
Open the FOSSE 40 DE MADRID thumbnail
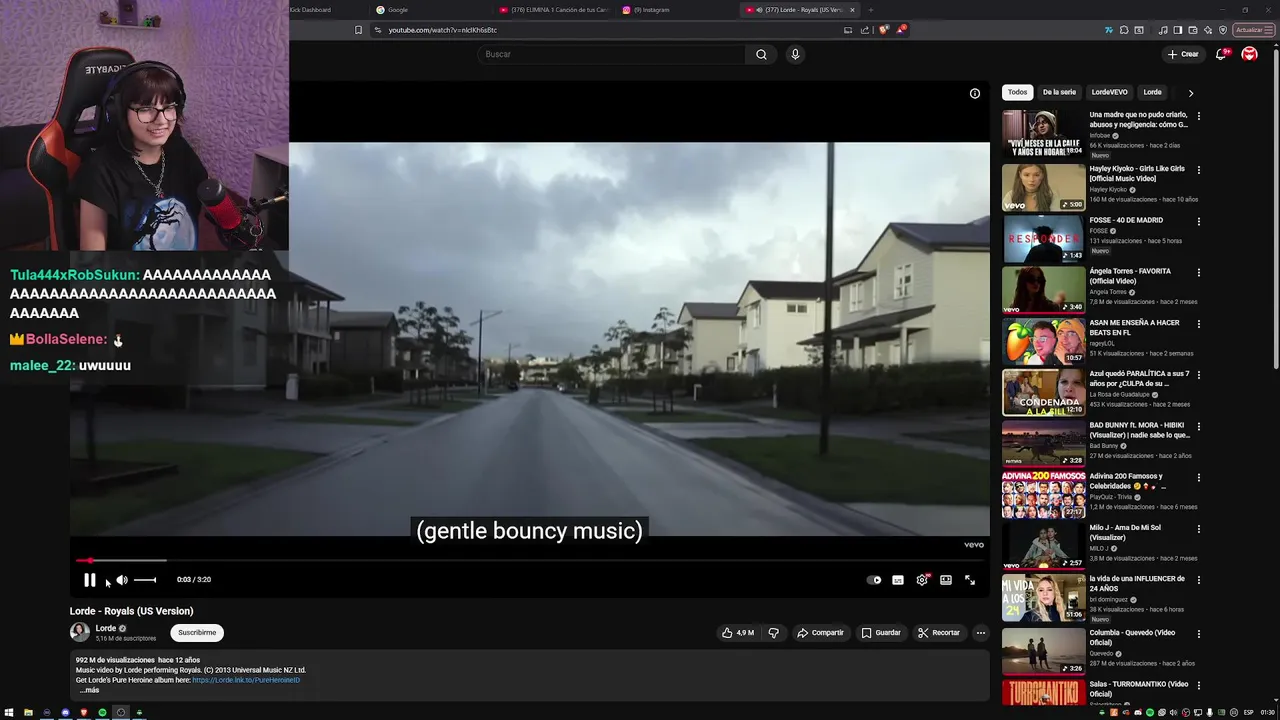(x=1043, y=238)
